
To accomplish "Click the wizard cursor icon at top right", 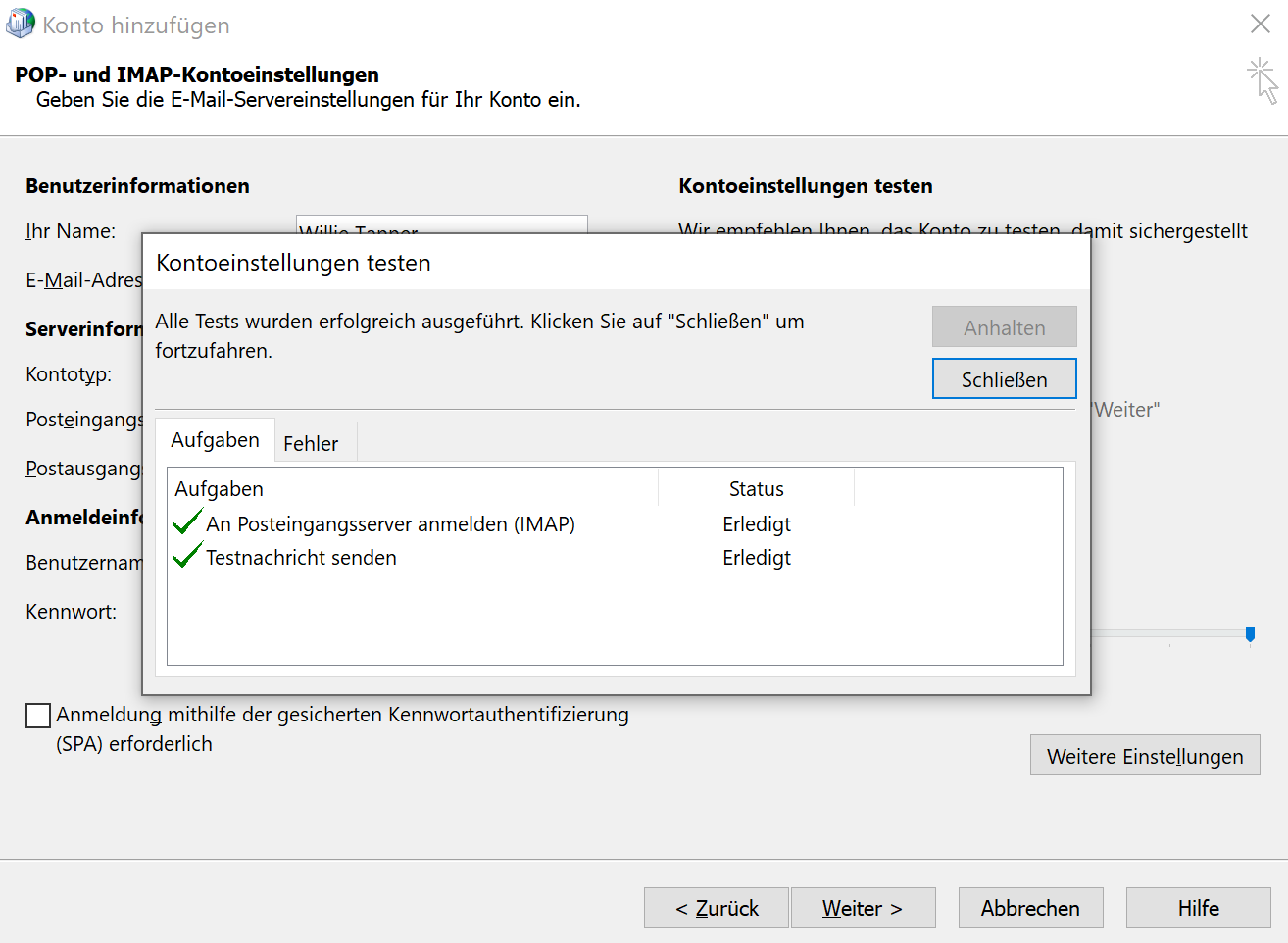I will 1263,80.
